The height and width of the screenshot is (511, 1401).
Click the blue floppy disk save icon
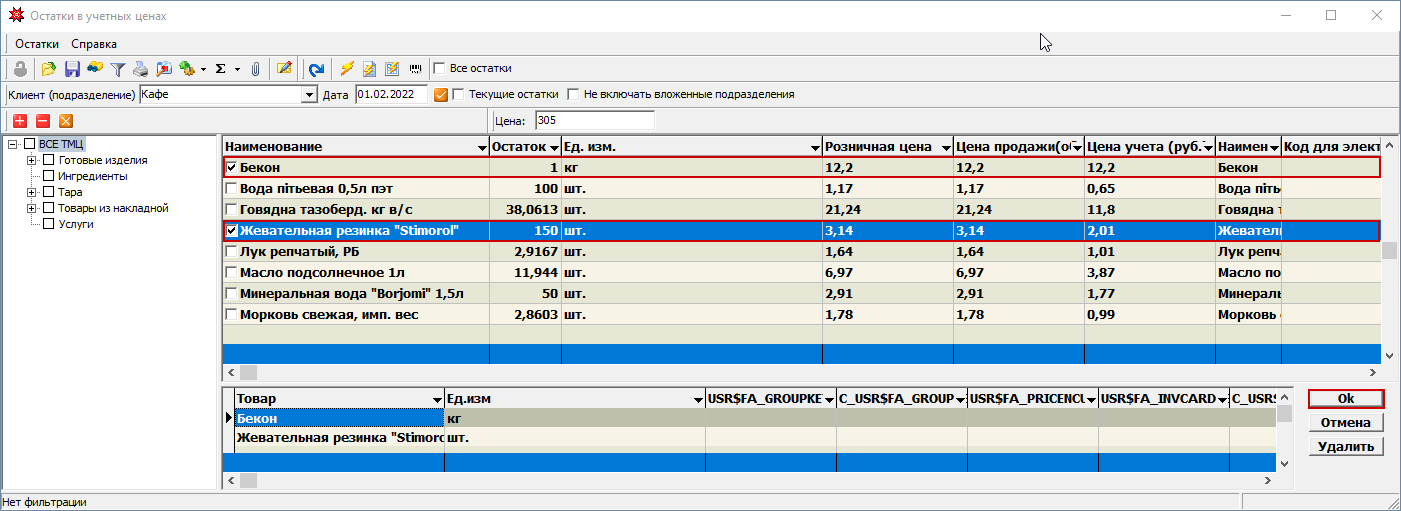click(x=72, y=69)
